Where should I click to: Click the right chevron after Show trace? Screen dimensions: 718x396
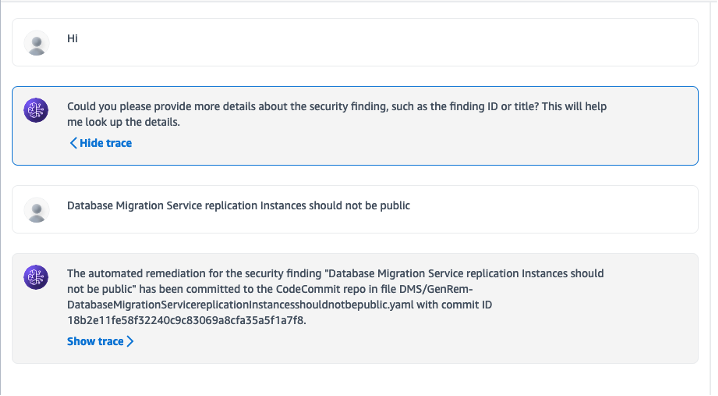130,342
